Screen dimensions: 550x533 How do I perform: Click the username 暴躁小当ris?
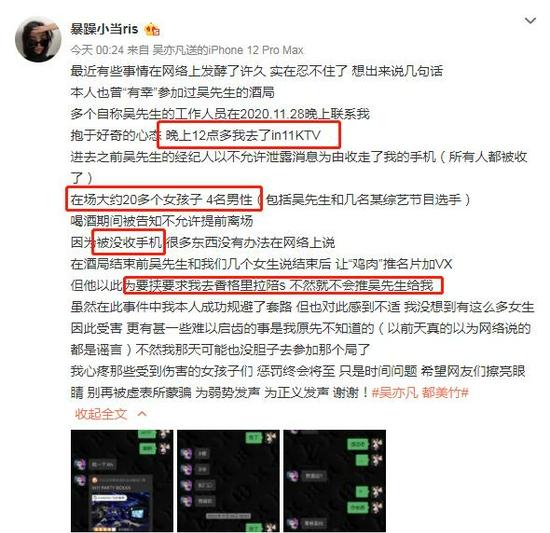tap(105, 29)
